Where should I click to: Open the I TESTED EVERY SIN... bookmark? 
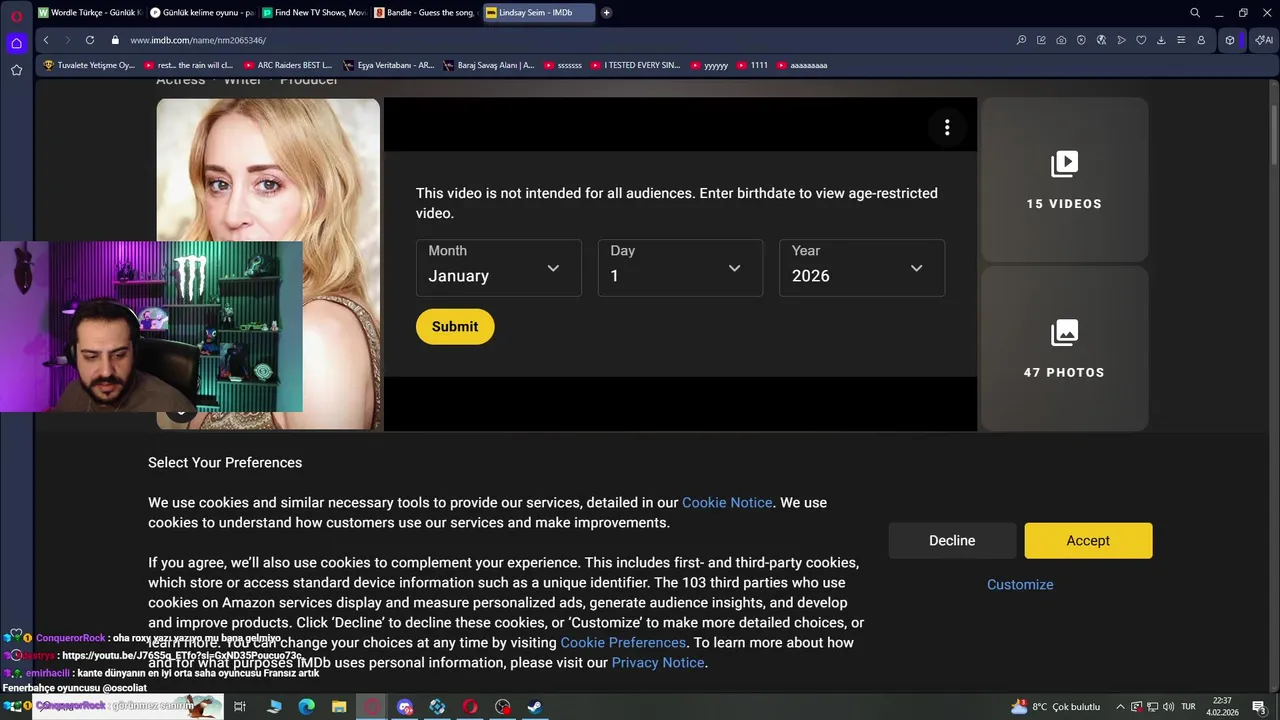636,65
